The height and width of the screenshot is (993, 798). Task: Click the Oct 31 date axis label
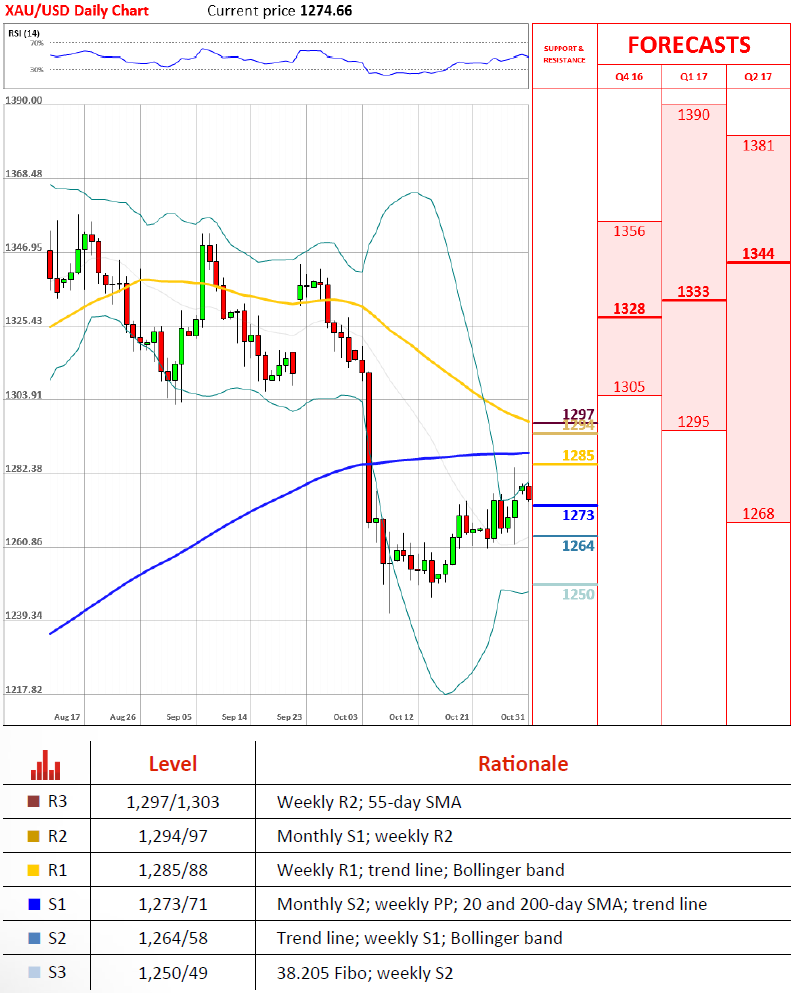point(513,718)
